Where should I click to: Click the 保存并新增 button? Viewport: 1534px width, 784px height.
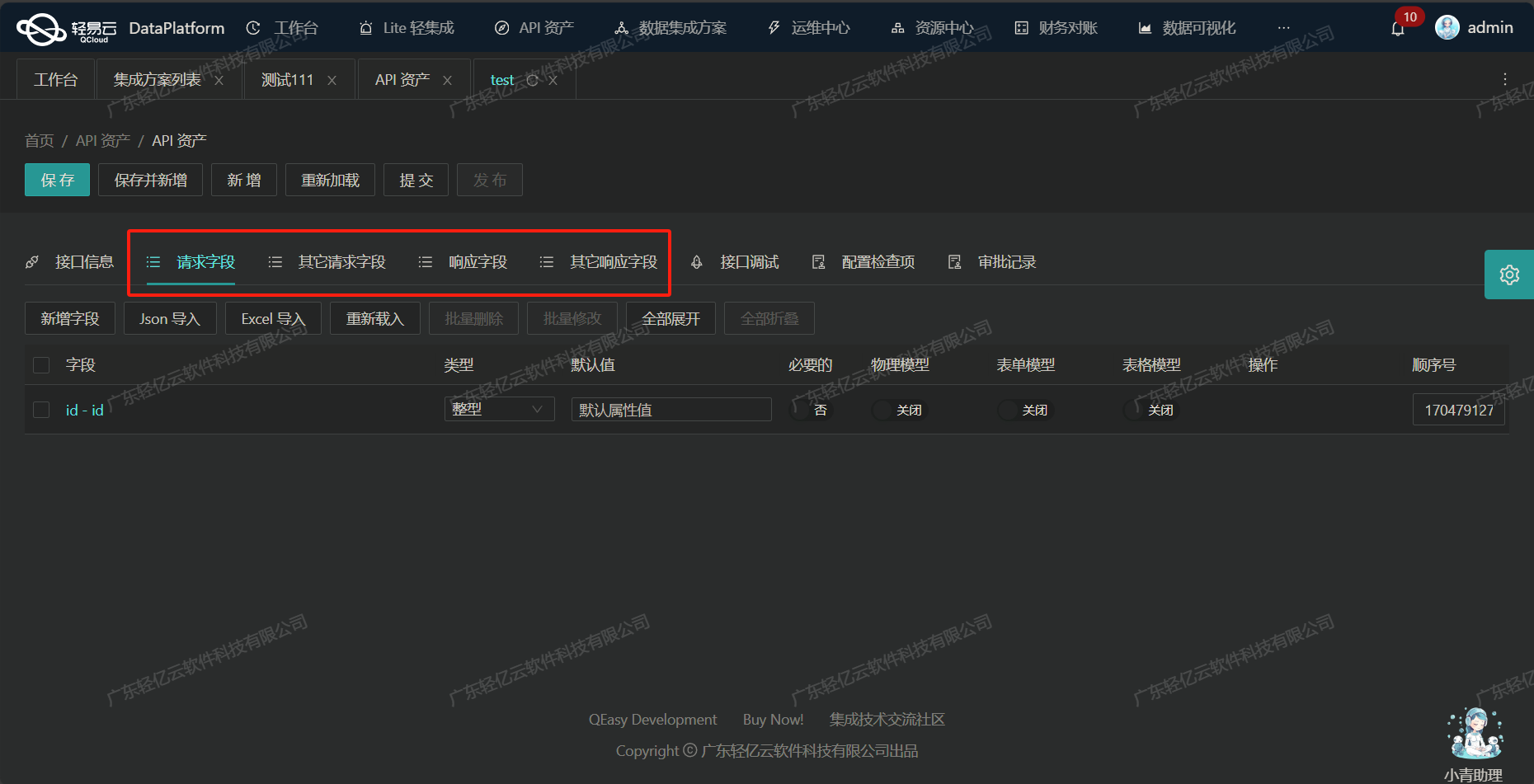pyautogui.click(x=150, y=180)
